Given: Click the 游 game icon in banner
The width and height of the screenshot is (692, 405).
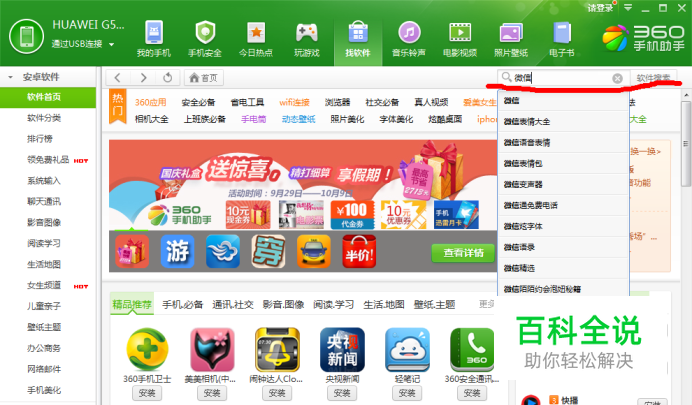Looking at the screenshot, I should point(177,251).
